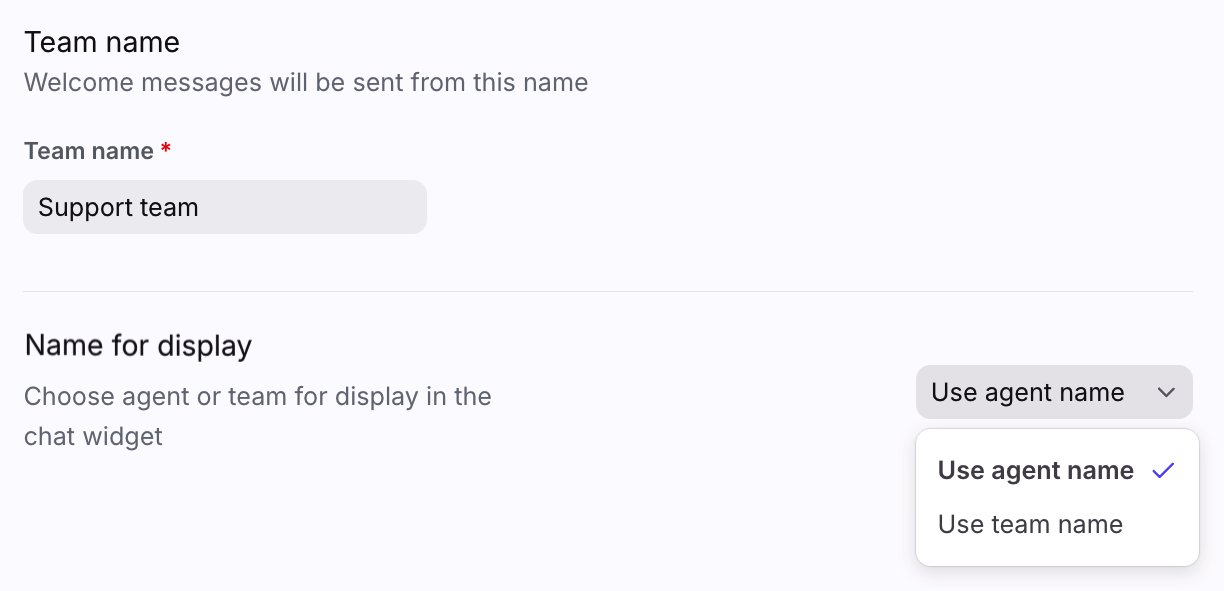Focus the Team name input field
Viewport: 1224px width, 591px height.
pos(225,207)
